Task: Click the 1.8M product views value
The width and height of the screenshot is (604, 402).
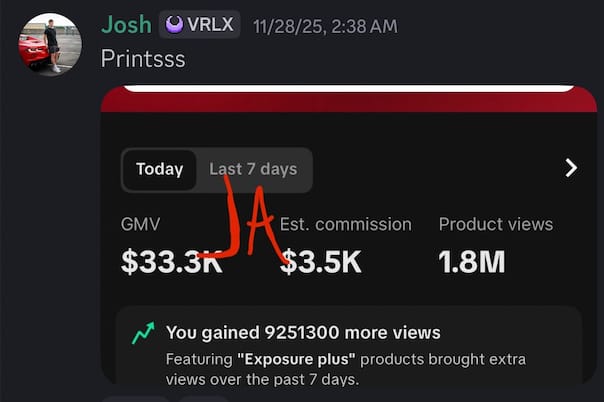Action: pyautogui.click(x=472, y=261)
